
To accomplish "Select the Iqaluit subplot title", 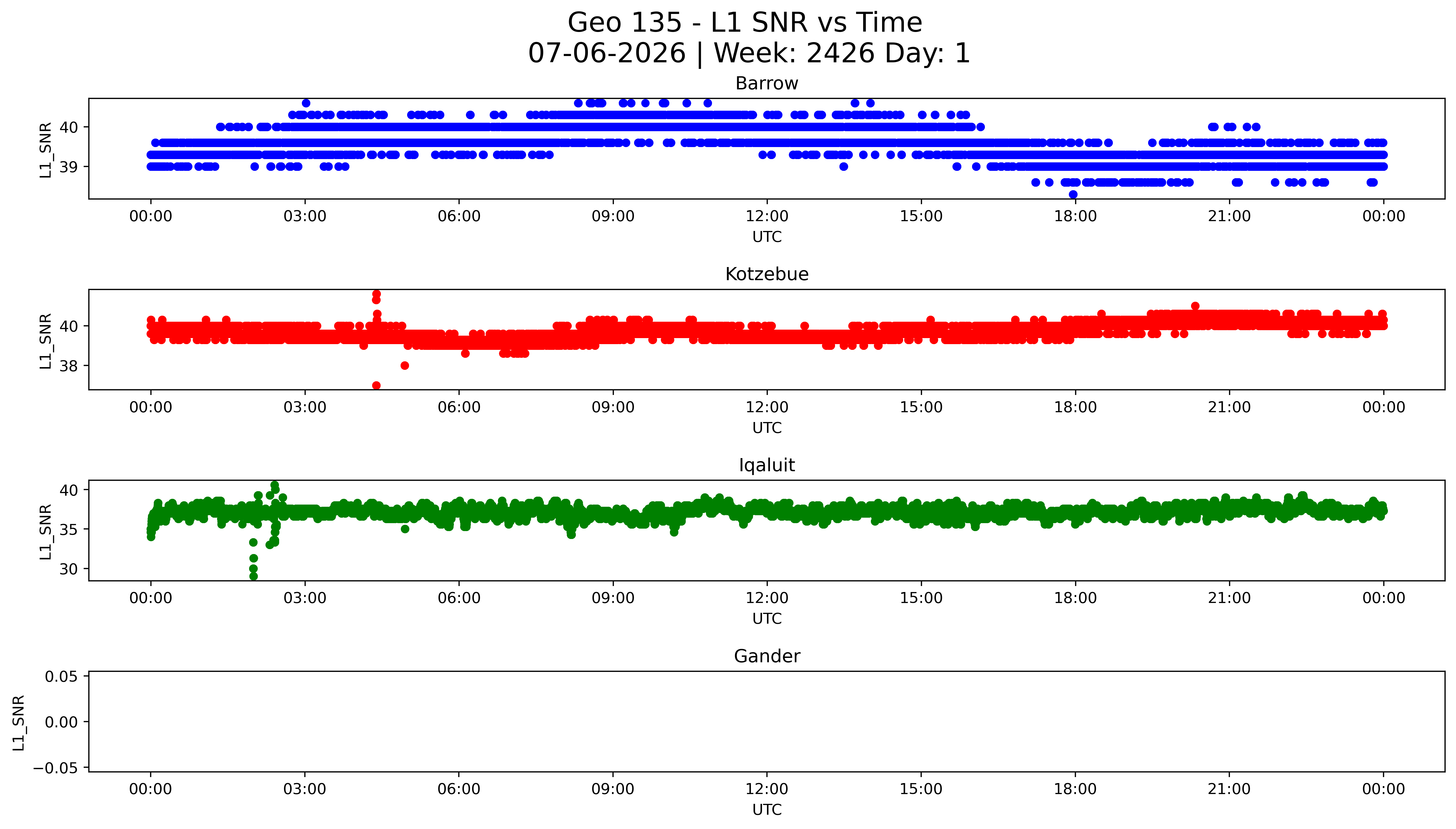I will (x=766, y=466).
